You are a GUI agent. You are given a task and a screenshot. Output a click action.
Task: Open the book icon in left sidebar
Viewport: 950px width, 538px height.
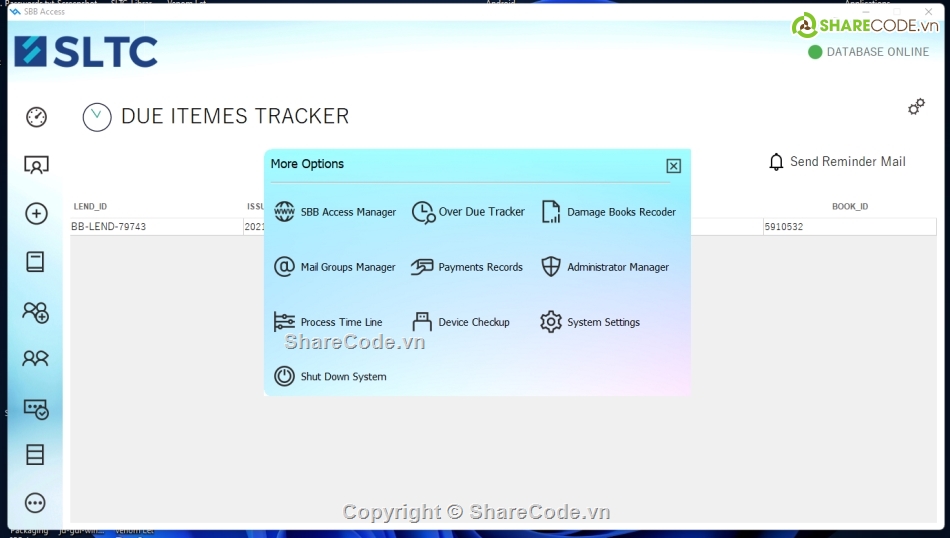point(36,262)
